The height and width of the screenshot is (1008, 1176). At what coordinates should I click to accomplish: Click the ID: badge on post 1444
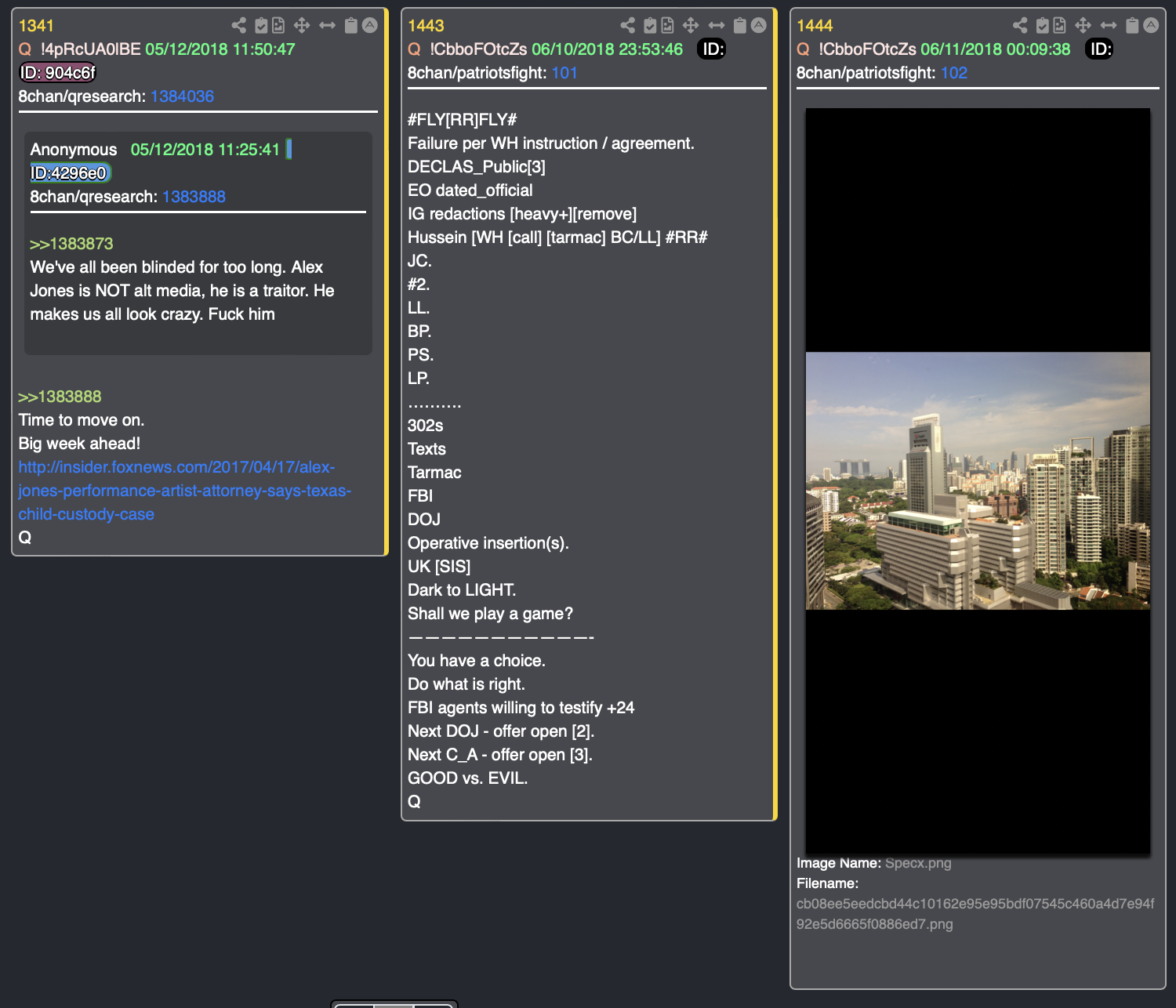click(x=1100, y=49)
